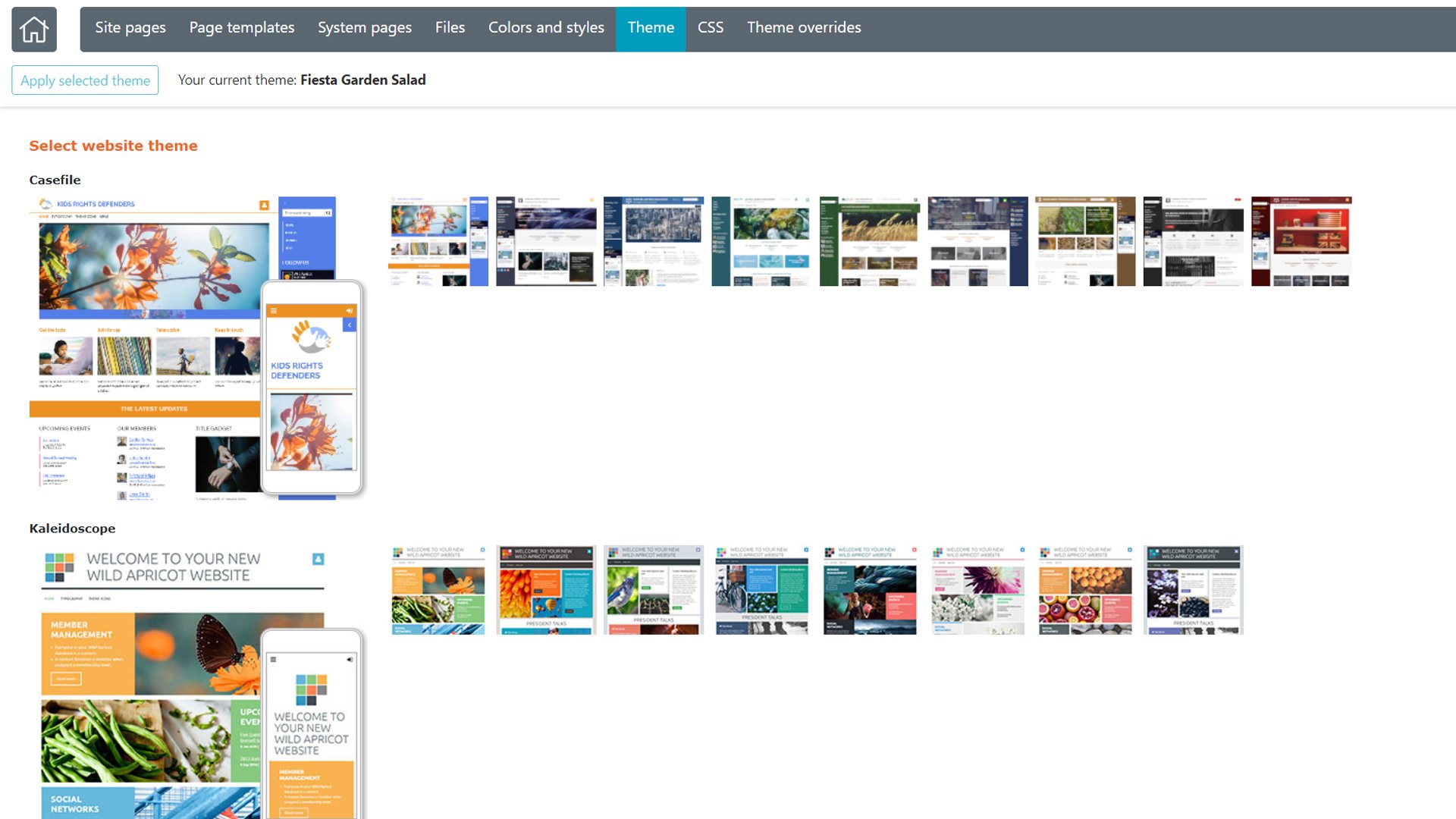
Task: Go to the Files tab
Action: pyautogui.click(x=450, y=28)
